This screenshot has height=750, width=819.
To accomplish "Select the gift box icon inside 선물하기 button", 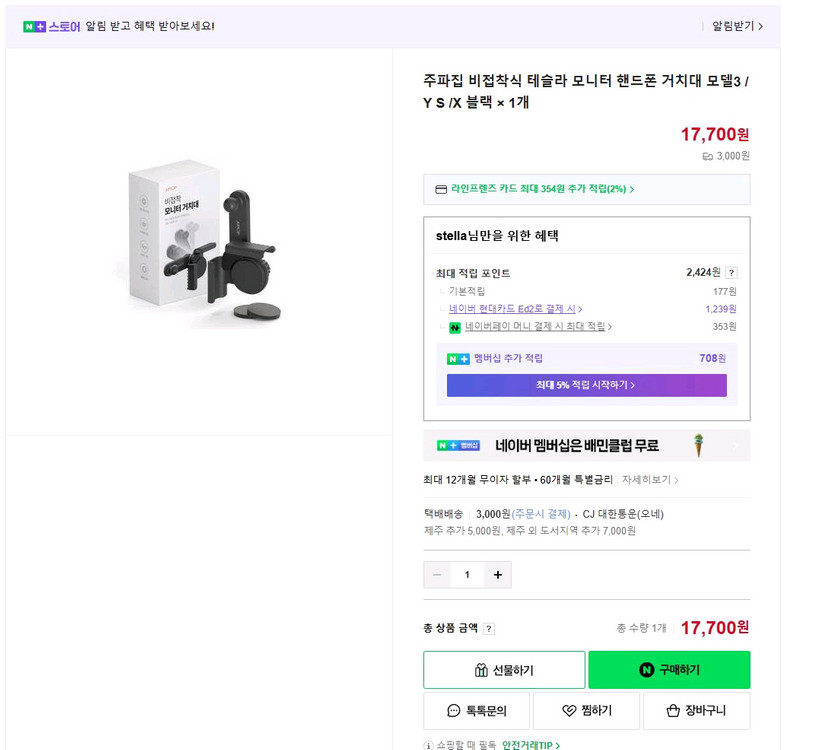I will 480,669.
